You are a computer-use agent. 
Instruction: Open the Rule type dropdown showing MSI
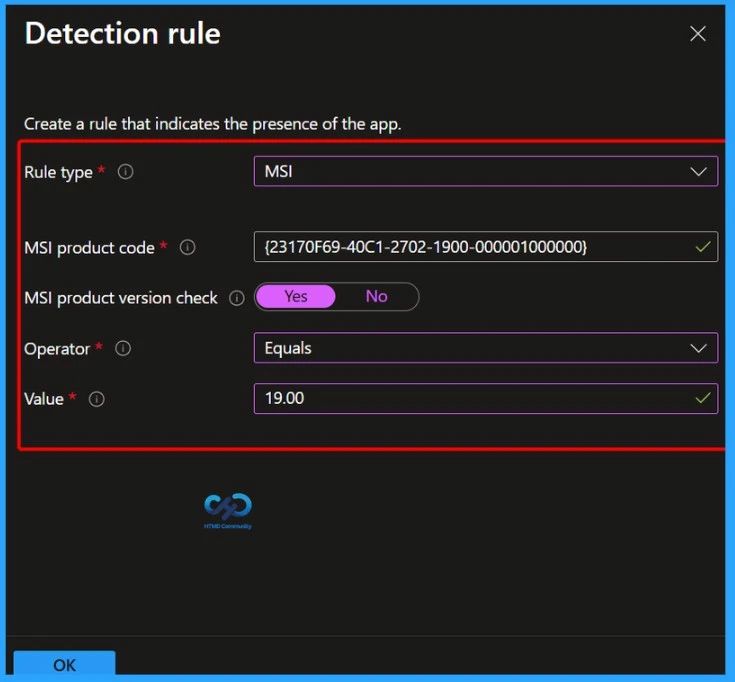click(486, 171)
